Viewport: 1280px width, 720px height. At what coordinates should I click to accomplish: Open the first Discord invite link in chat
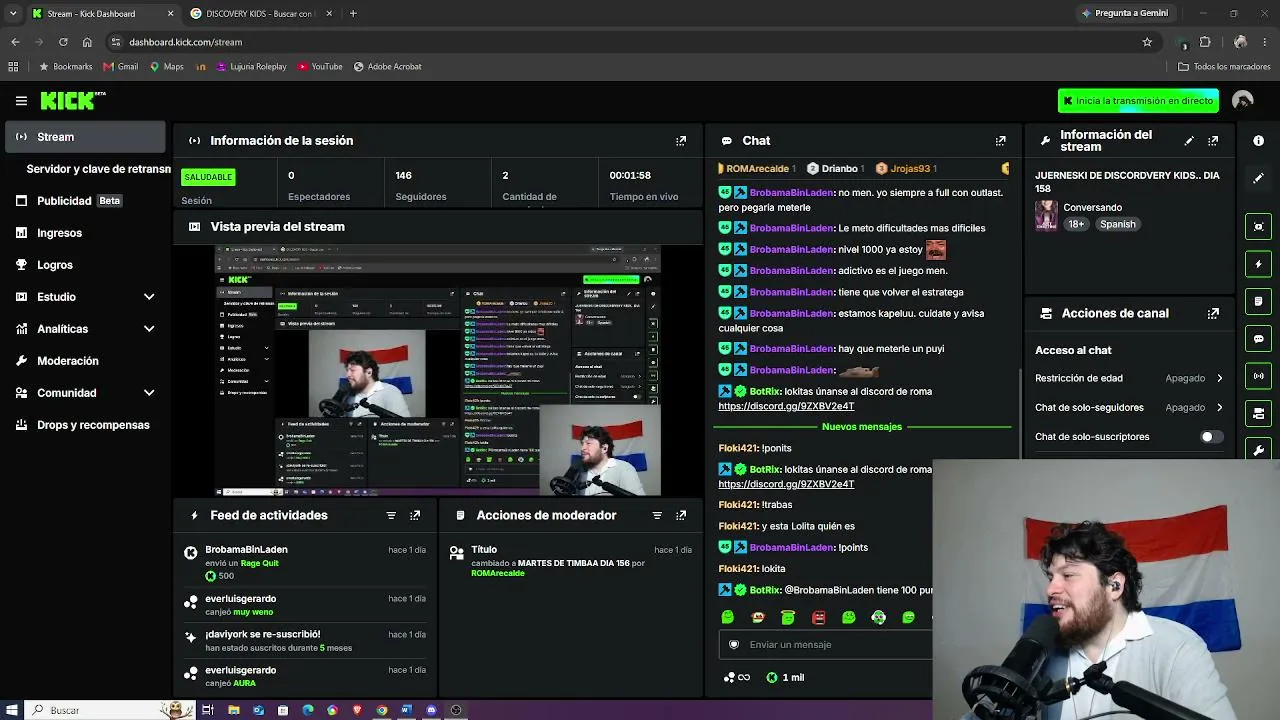(x=786, y=406)
